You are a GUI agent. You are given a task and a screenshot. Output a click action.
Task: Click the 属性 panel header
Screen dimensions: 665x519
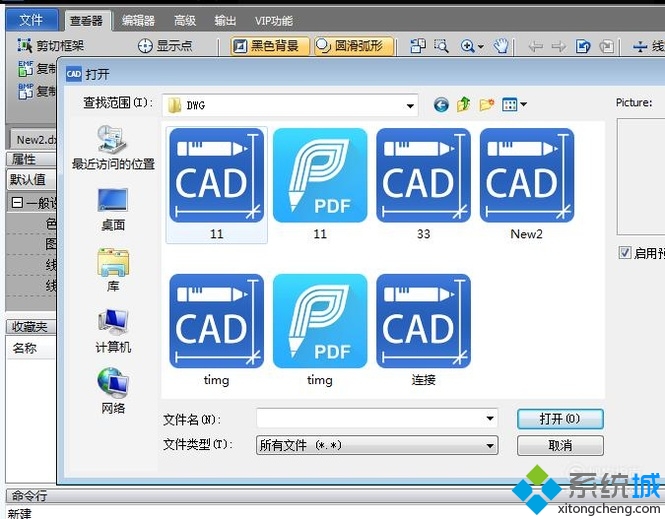pos(31,159)
